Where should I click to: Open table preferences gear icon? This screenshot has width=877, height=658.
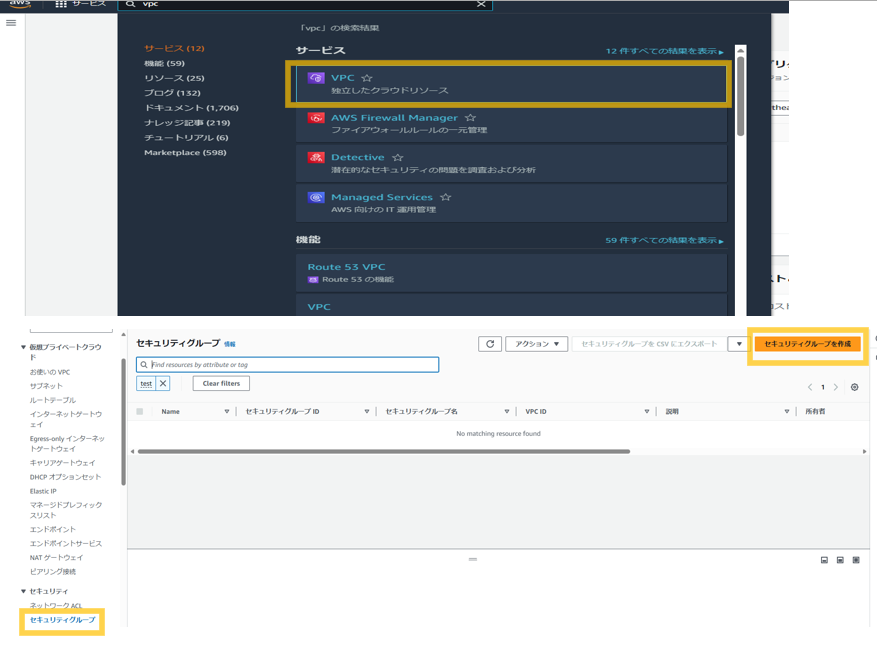855,387
